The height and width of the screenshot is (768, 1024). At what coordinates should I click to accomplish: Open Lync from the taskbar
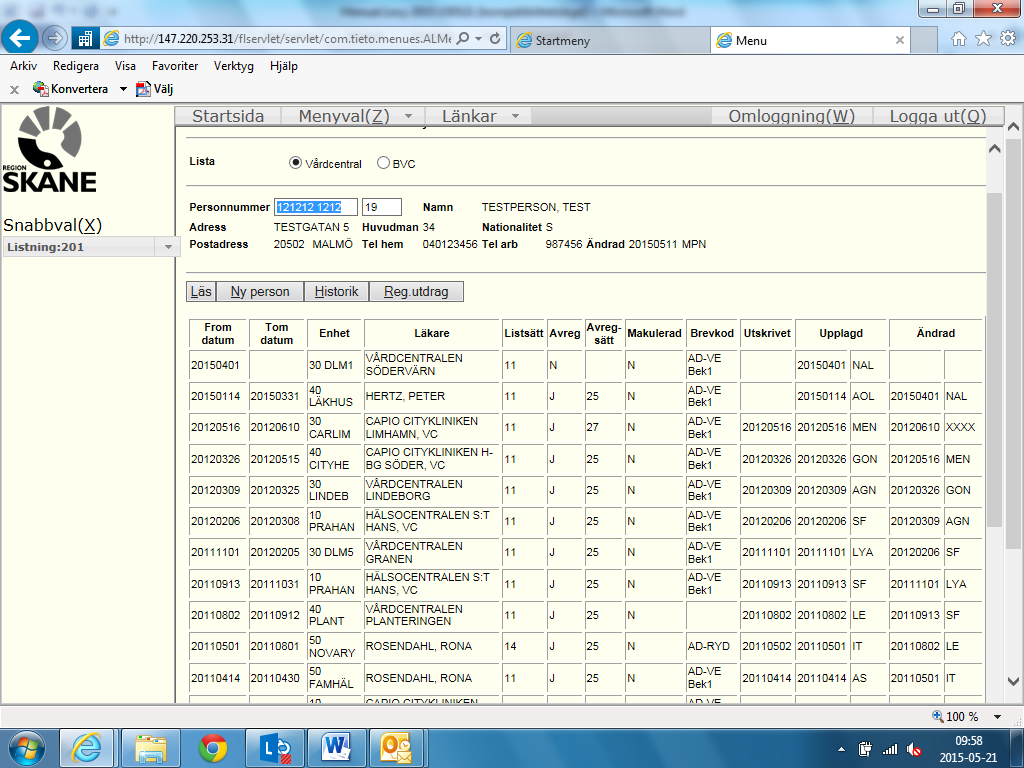pos(276,748)
